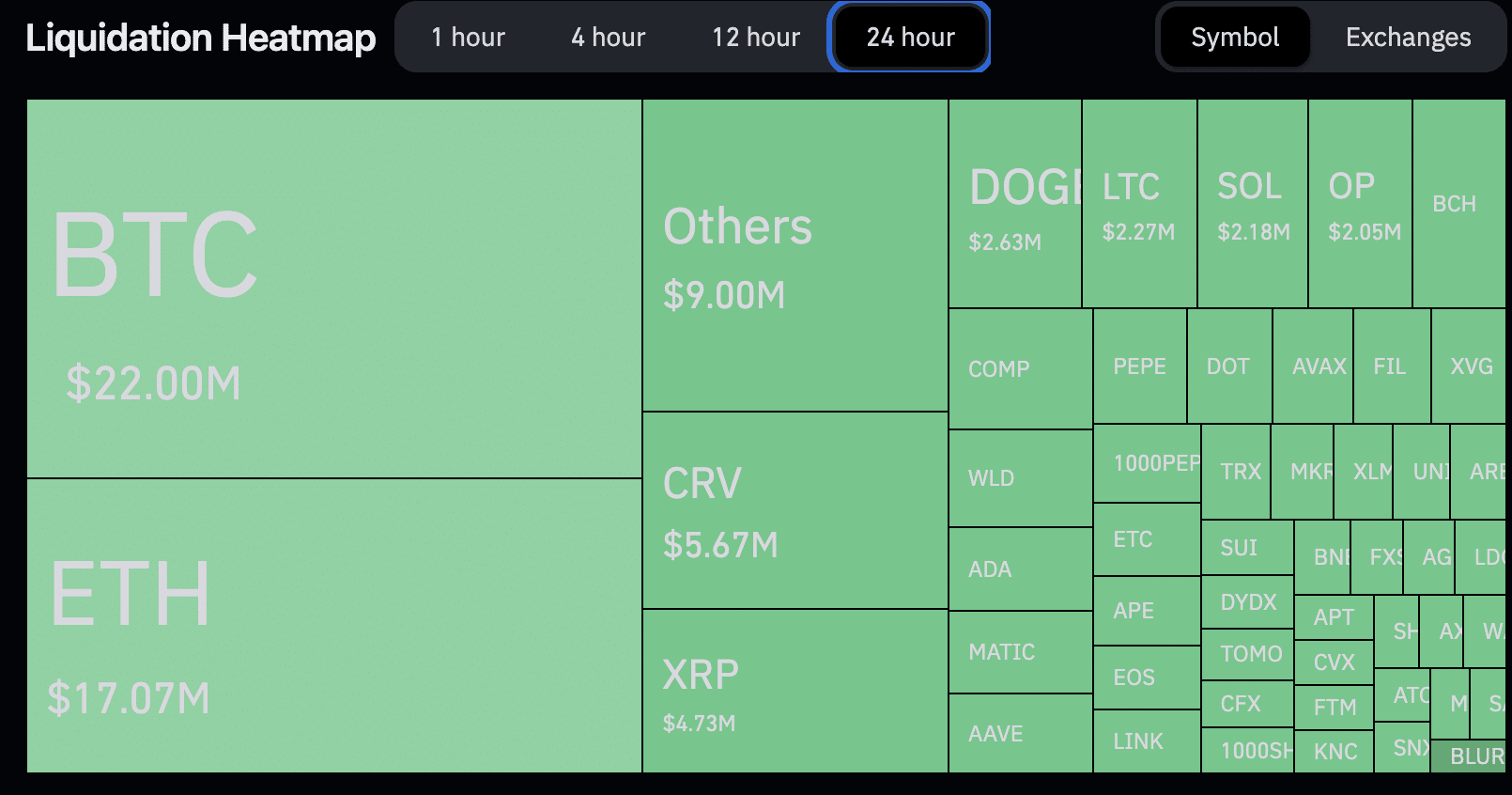This screenshot has width=1512, height=795.
Task: Open the XRP $4.73M tile
Action: click(795, 692)
